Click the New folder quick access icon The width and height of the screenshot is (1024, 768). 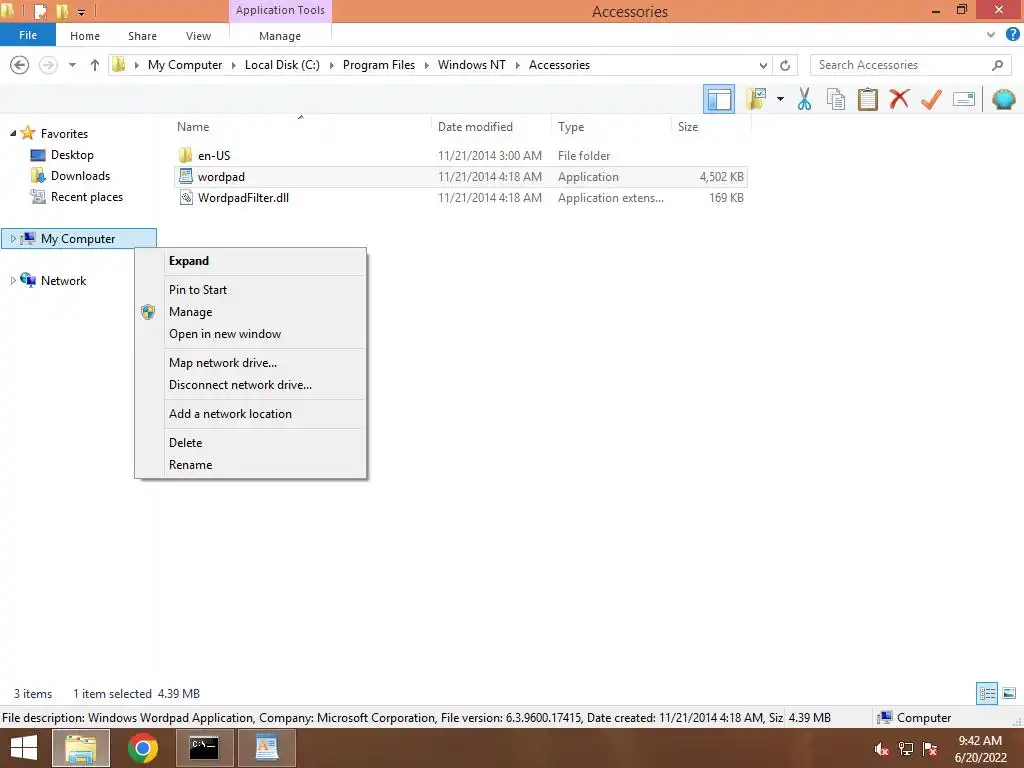tap(62, 11)
